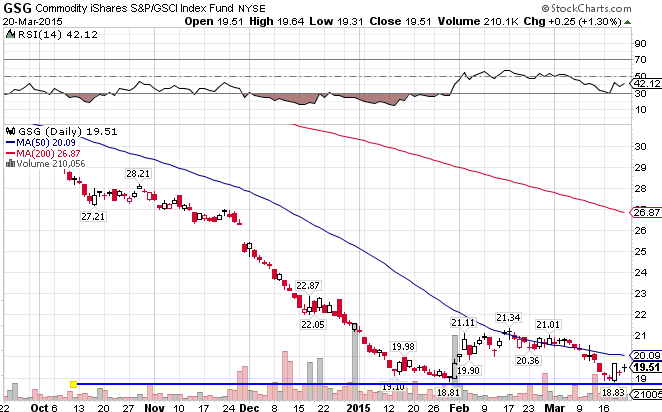The width and height of the screenshot is (662, 412).
Task: Click the 'MA(200) 26.87' legend entry
Action: [x=48, y=154]
